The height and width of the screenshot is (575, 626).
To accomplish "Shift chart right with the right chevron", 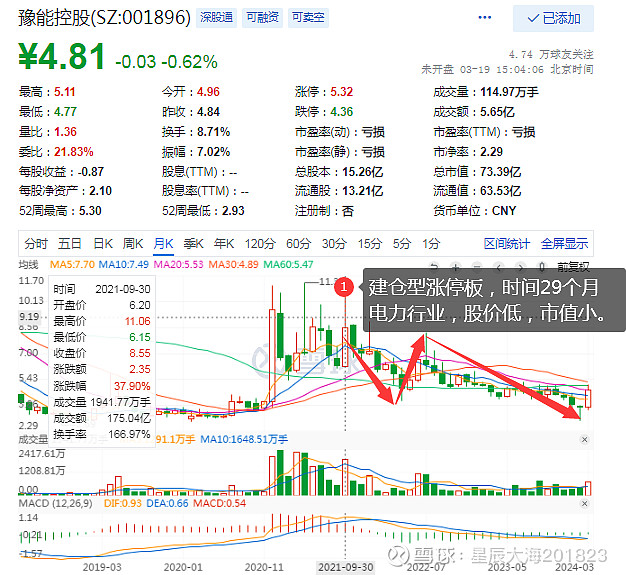I will tap(520, 267).
